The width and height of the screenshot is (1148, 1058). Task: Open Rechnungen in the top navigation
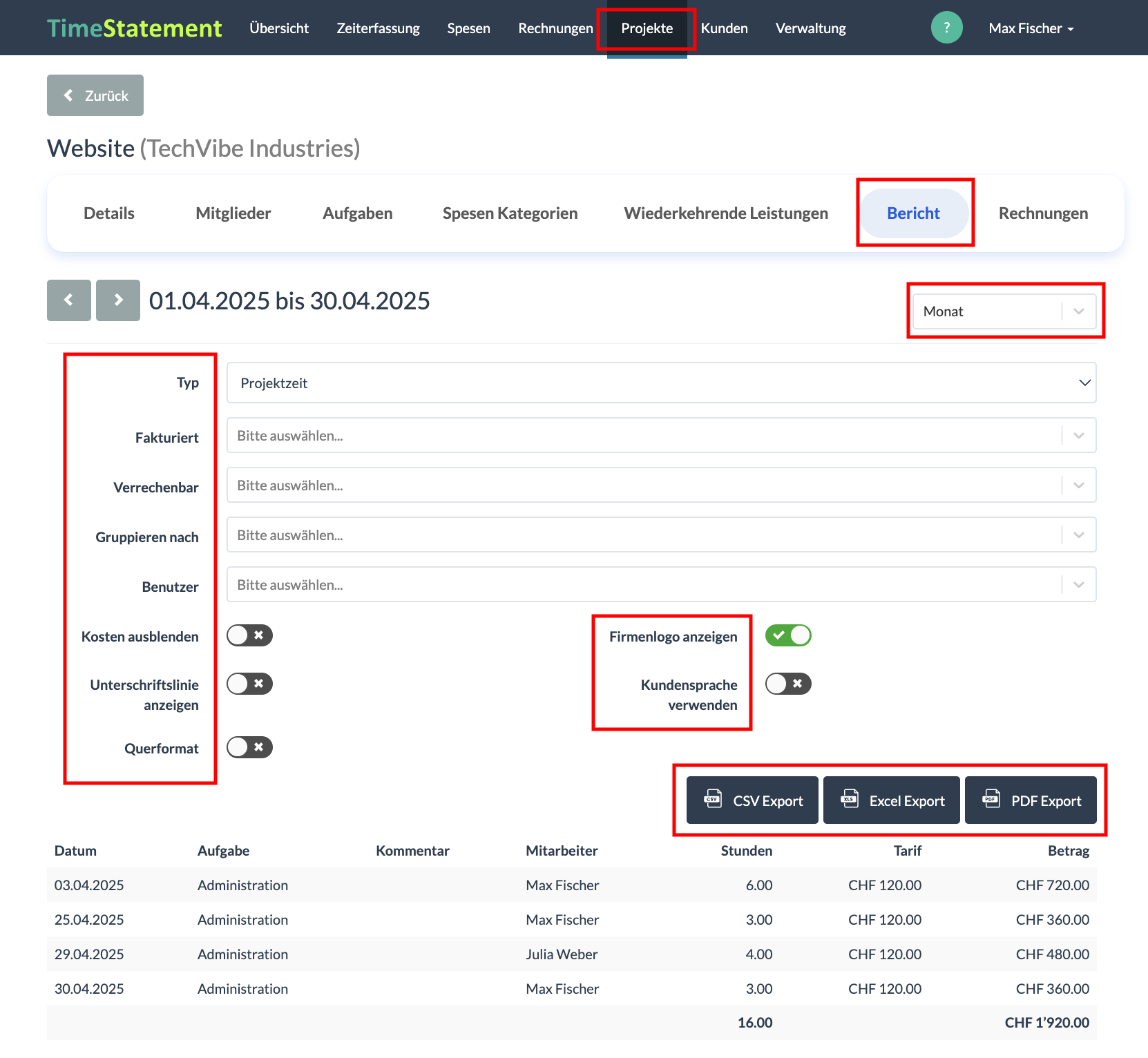[555, 28]
